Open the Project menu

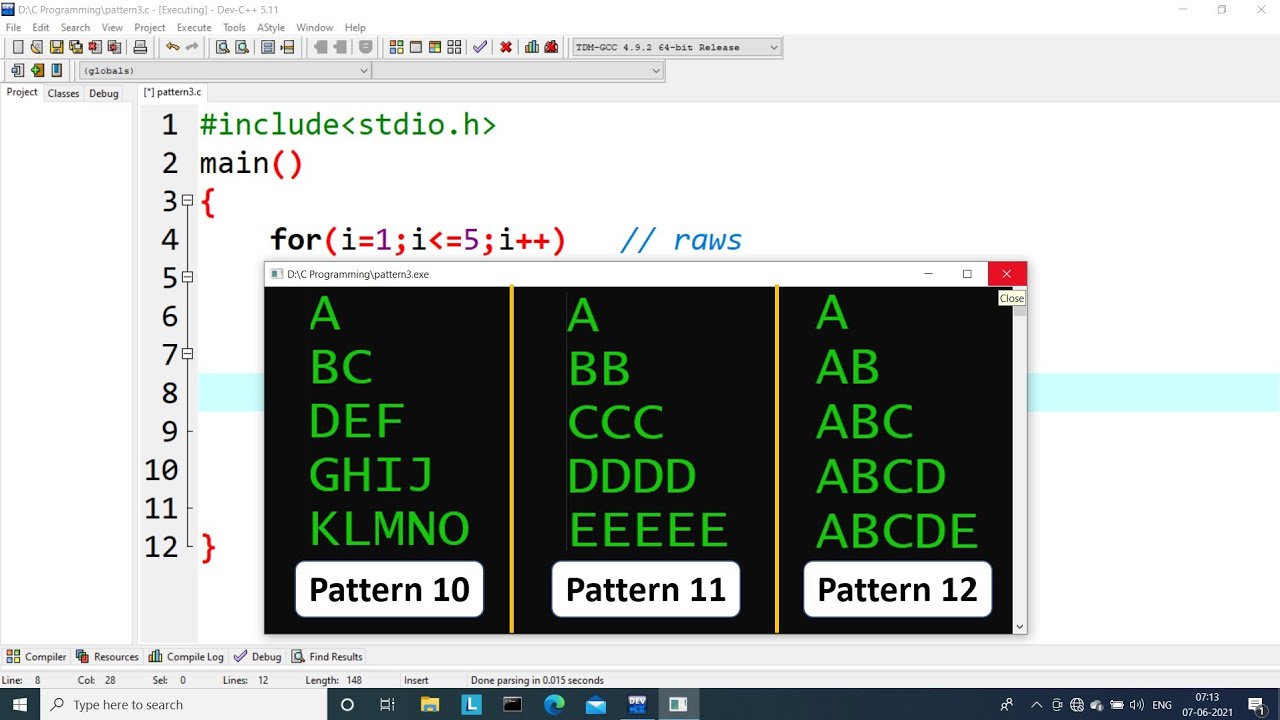coord(150,27)
